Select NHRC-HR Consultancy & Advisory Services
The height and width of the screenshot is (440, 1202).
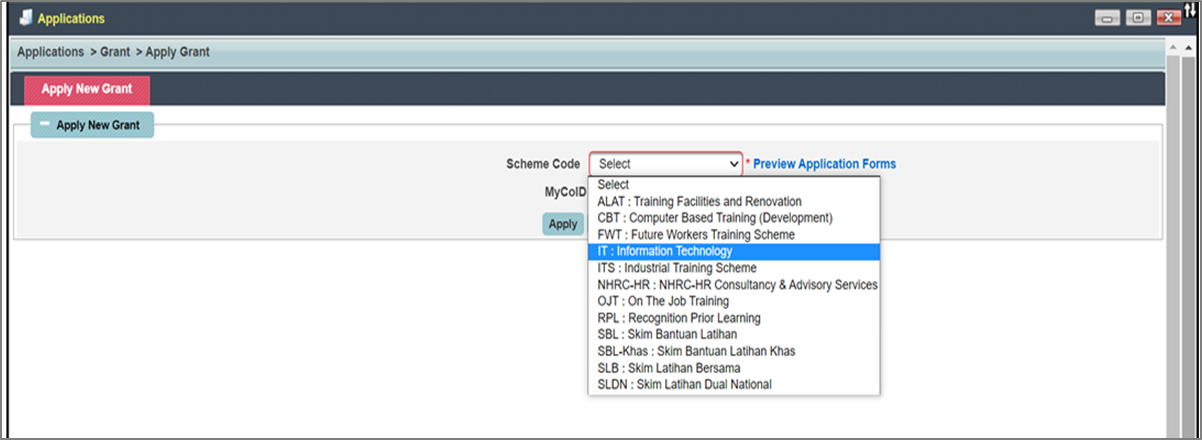click(734, 285)
